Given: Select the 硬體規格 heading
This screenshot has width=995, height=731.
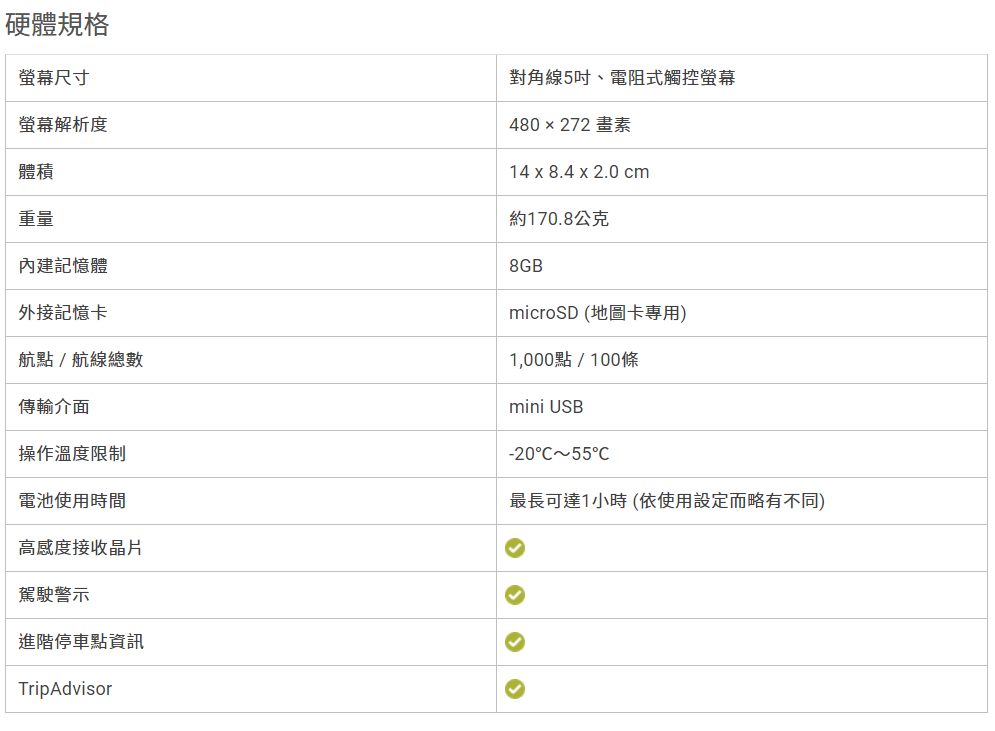Looking at the screenshot, I should click(x=57, y=25).
